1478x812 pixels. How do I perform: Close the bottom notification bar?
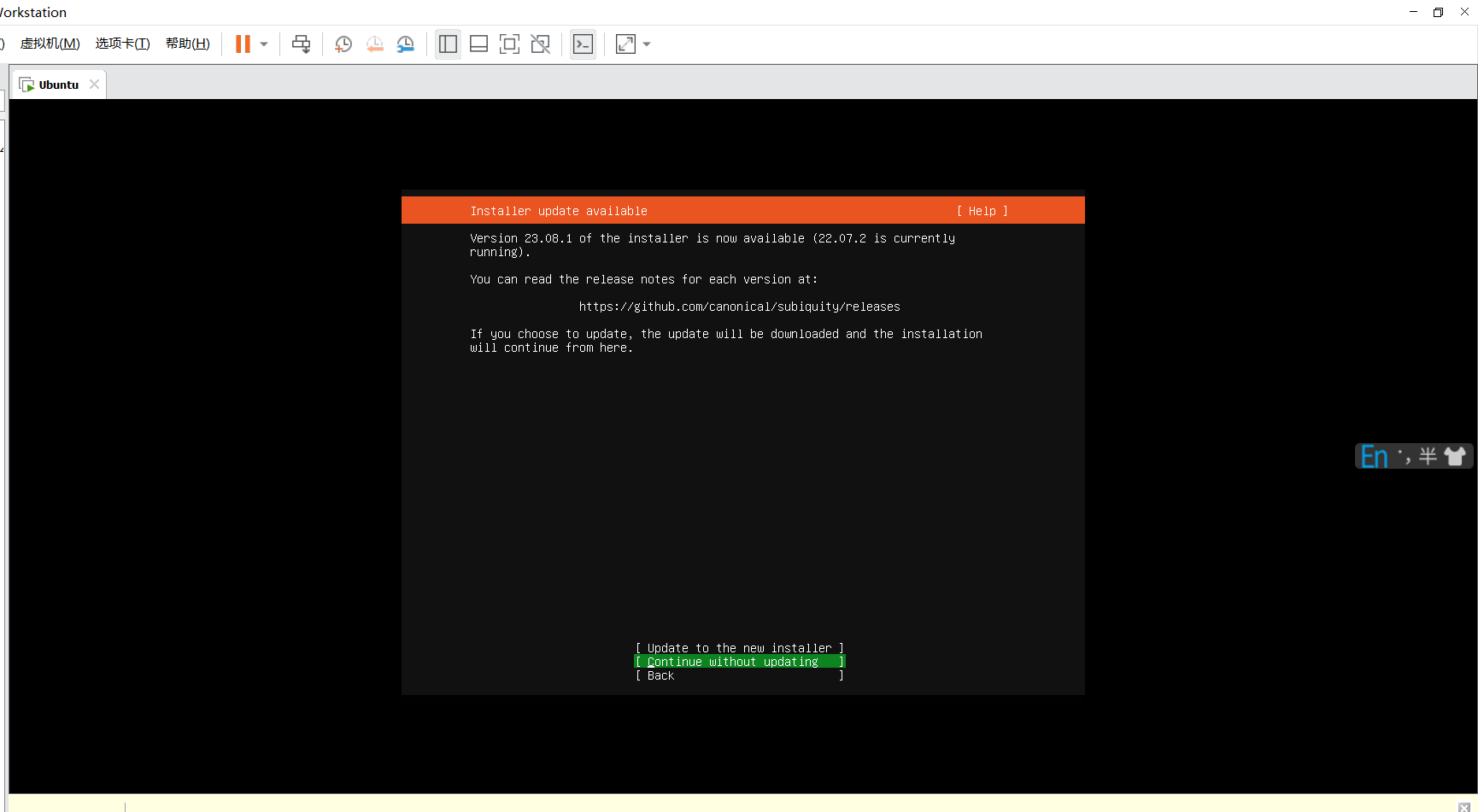pos(1463,807)
